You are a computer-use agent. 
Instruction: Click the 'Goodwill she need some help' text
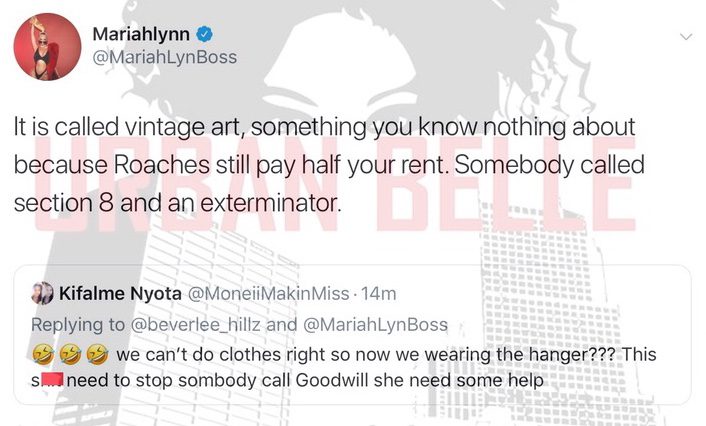click(419, 380)
